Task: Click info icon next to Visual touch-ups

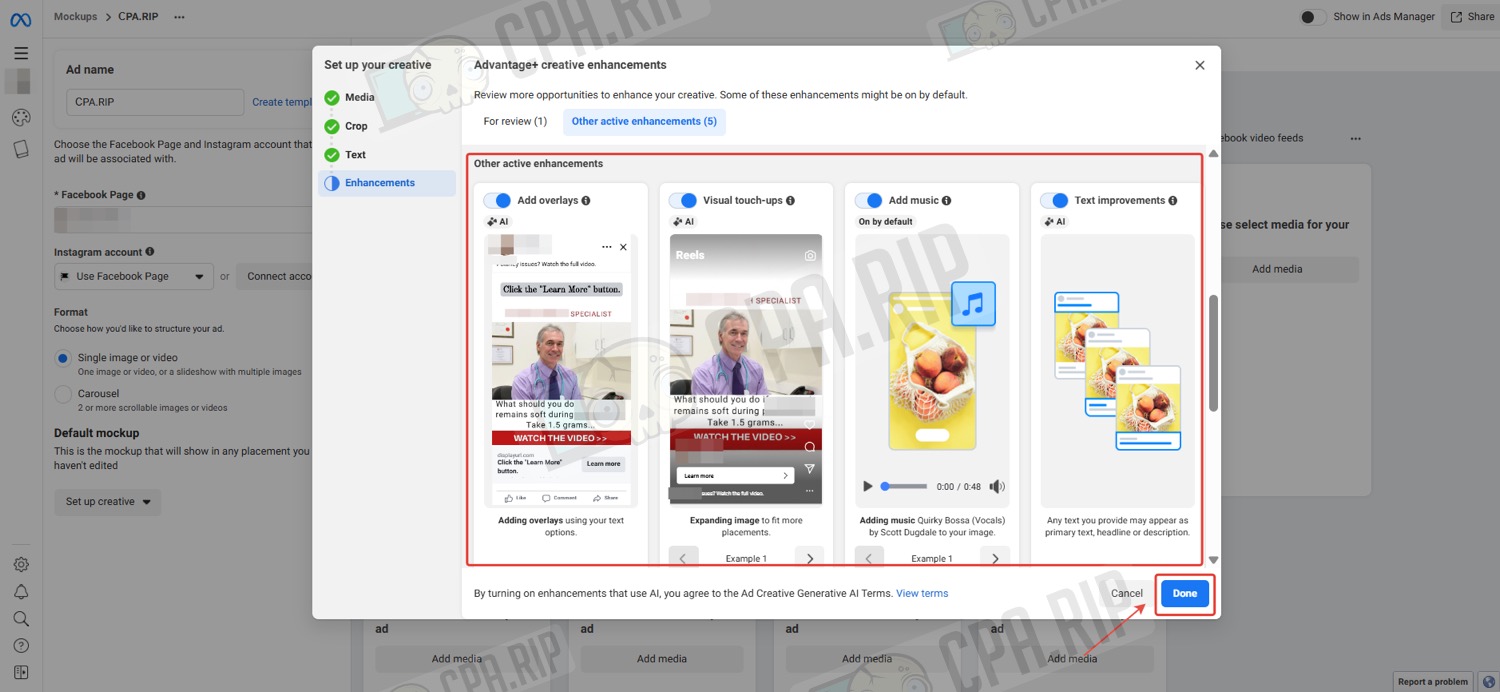Action: pyautogui.click(x=791, y=201)
